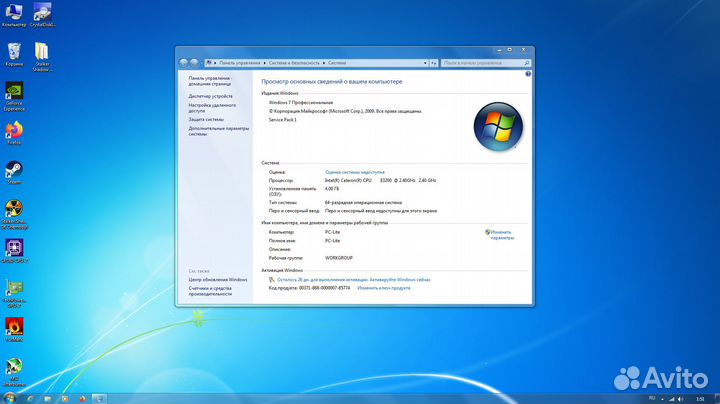Select the Панель управления breadcrumb
Viewport: 720px width, 404px height.
(x=240, y=63)
